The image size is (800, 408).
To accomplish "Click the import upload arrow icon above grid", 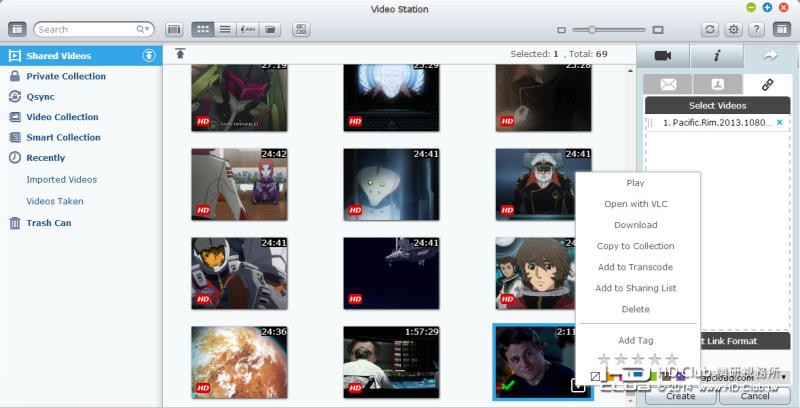I will [x=180, y=53].
